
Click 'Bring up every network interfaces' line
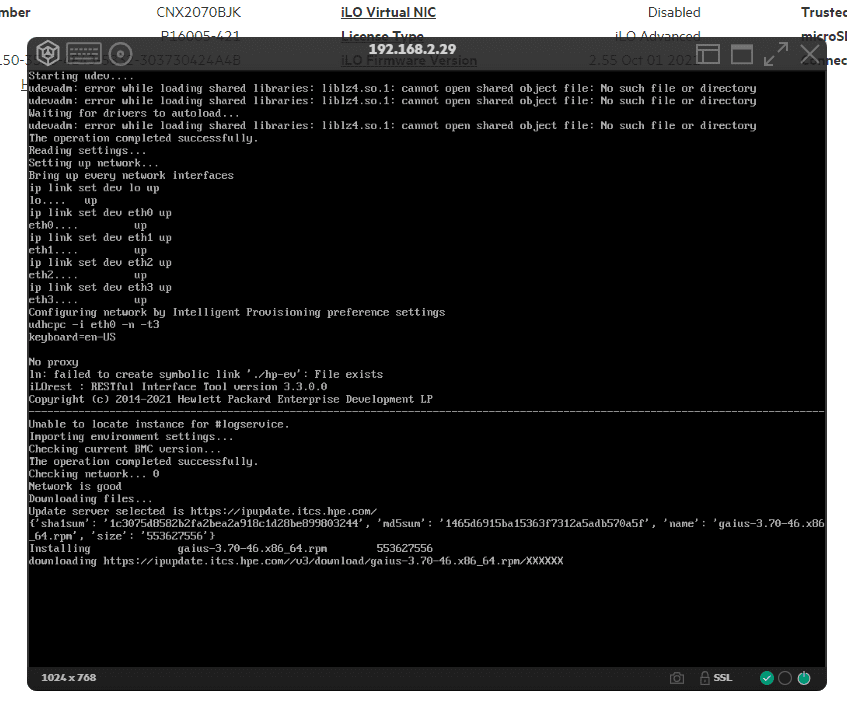pos(131,176)
